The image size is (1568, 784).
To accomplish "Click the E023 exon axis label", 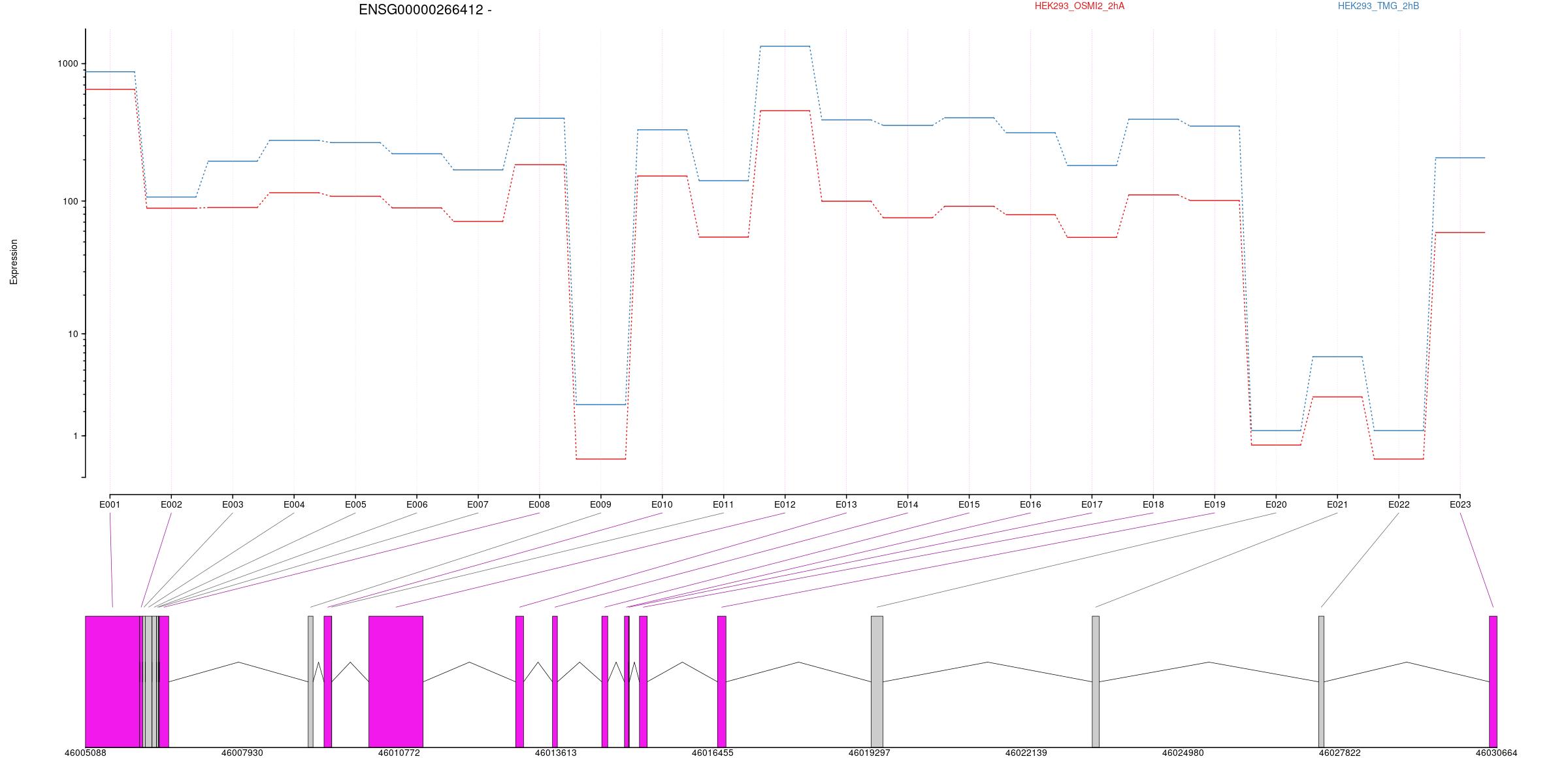I will [1460, 504].
